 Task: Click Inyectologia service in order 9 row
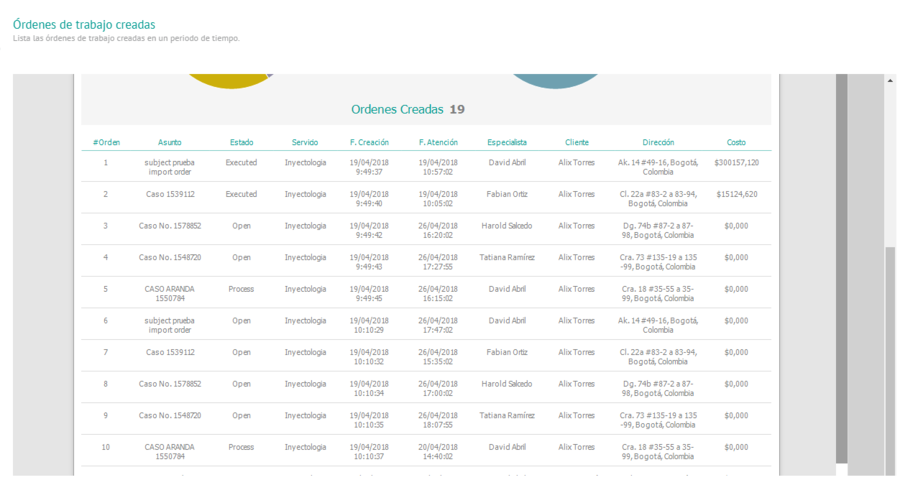point(305,415)
